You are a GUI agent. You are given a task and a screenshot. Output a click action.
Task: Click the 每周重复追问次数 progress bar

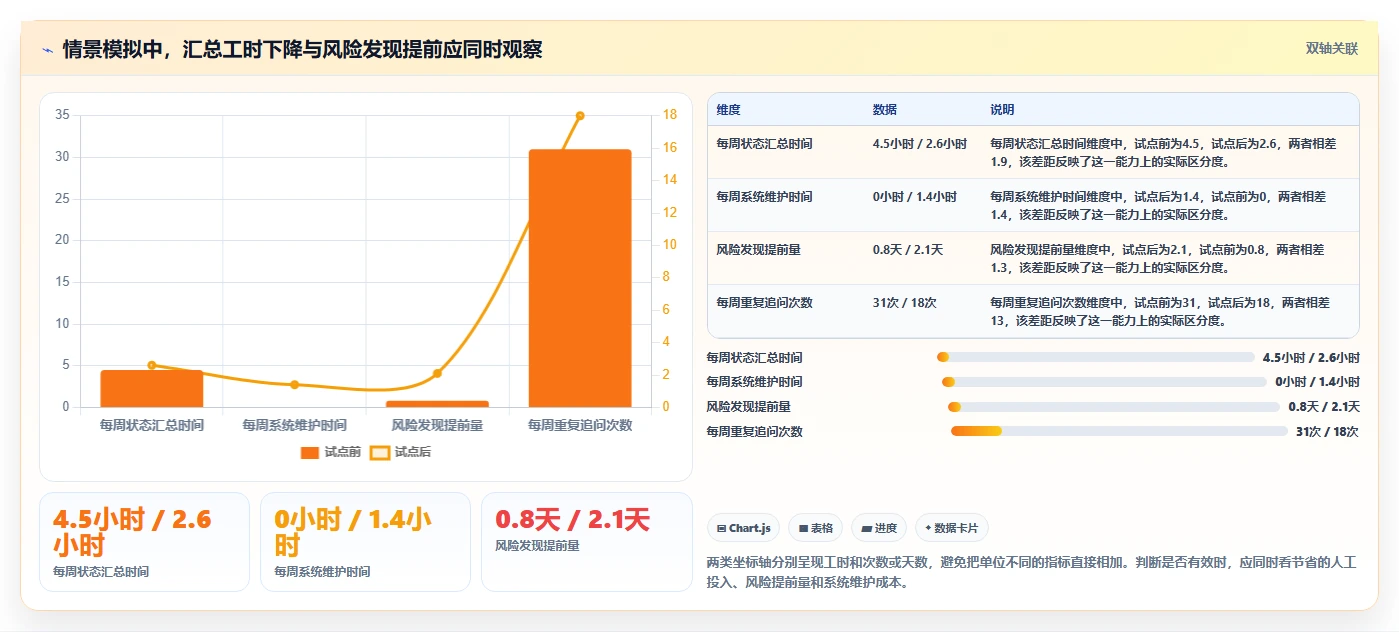click(1119, 431)
